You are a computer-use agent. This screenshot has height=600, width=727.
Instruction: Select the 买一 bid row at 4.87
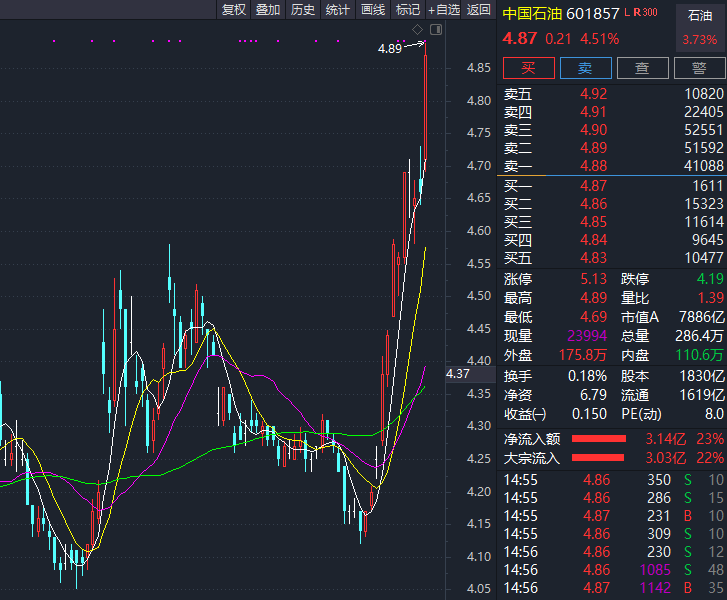(613, 186)
